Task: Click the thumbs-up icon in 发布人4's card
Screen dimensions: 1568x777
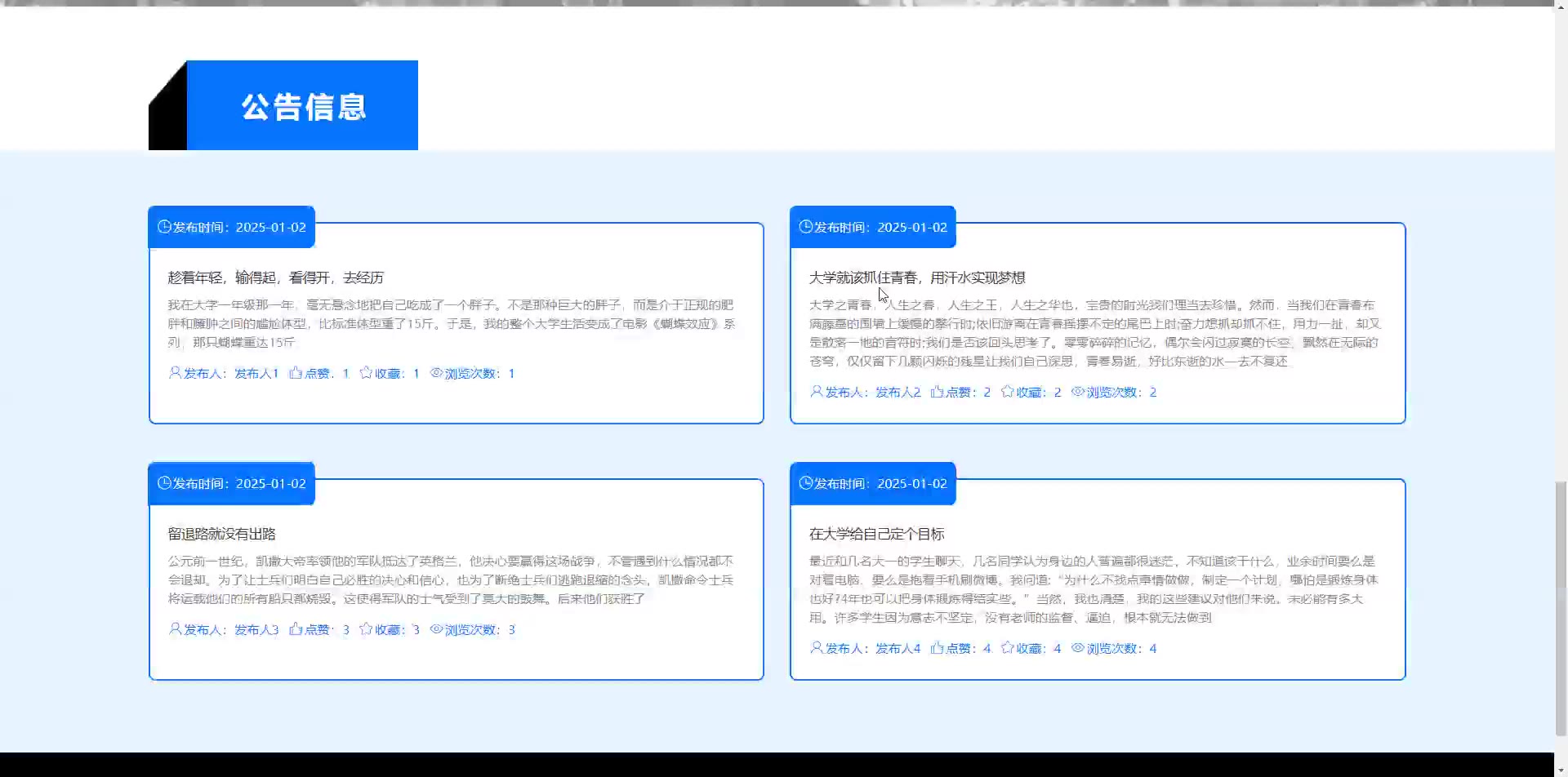Action: point(937,648)
